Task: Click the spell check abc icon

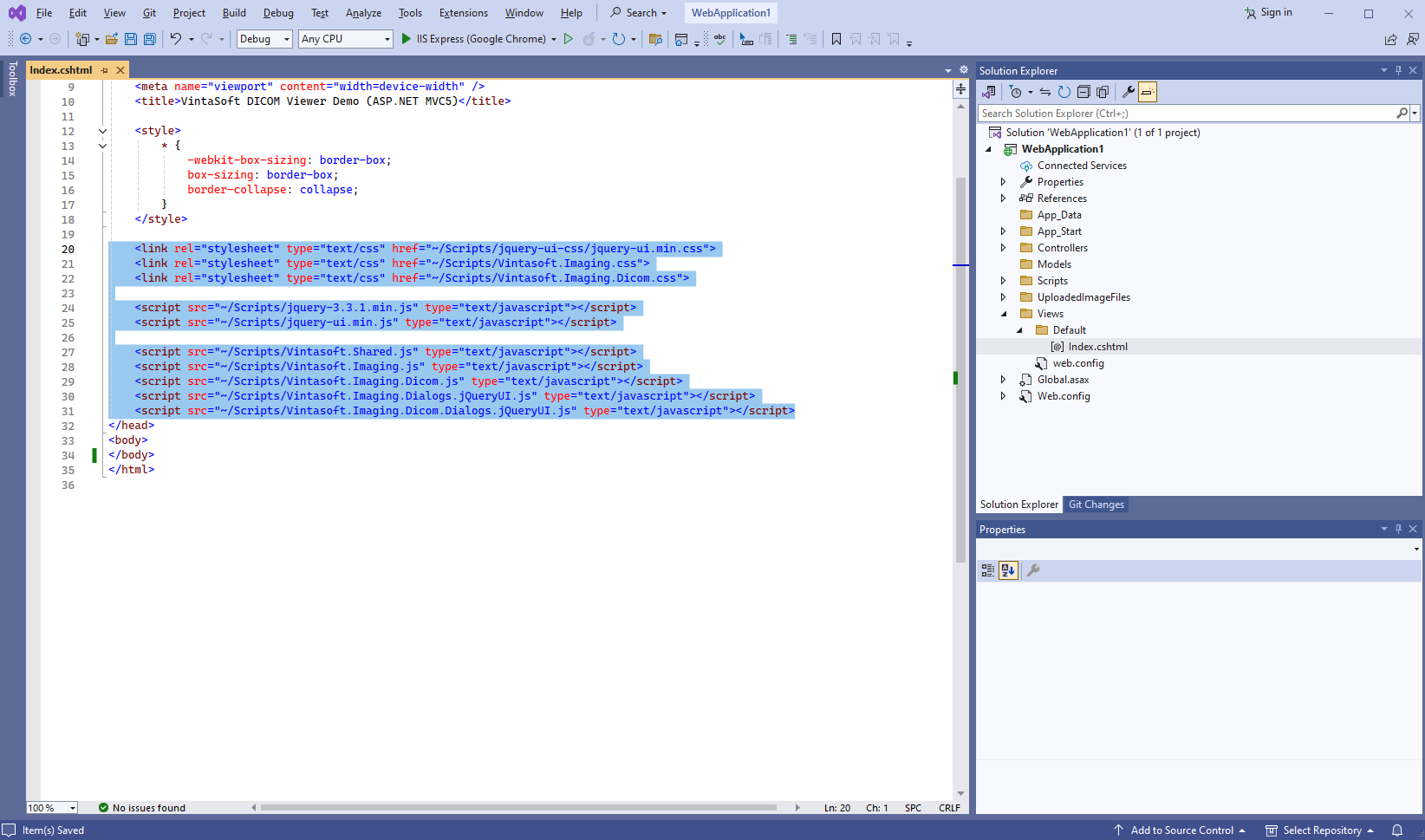Action: pos(719,39)
